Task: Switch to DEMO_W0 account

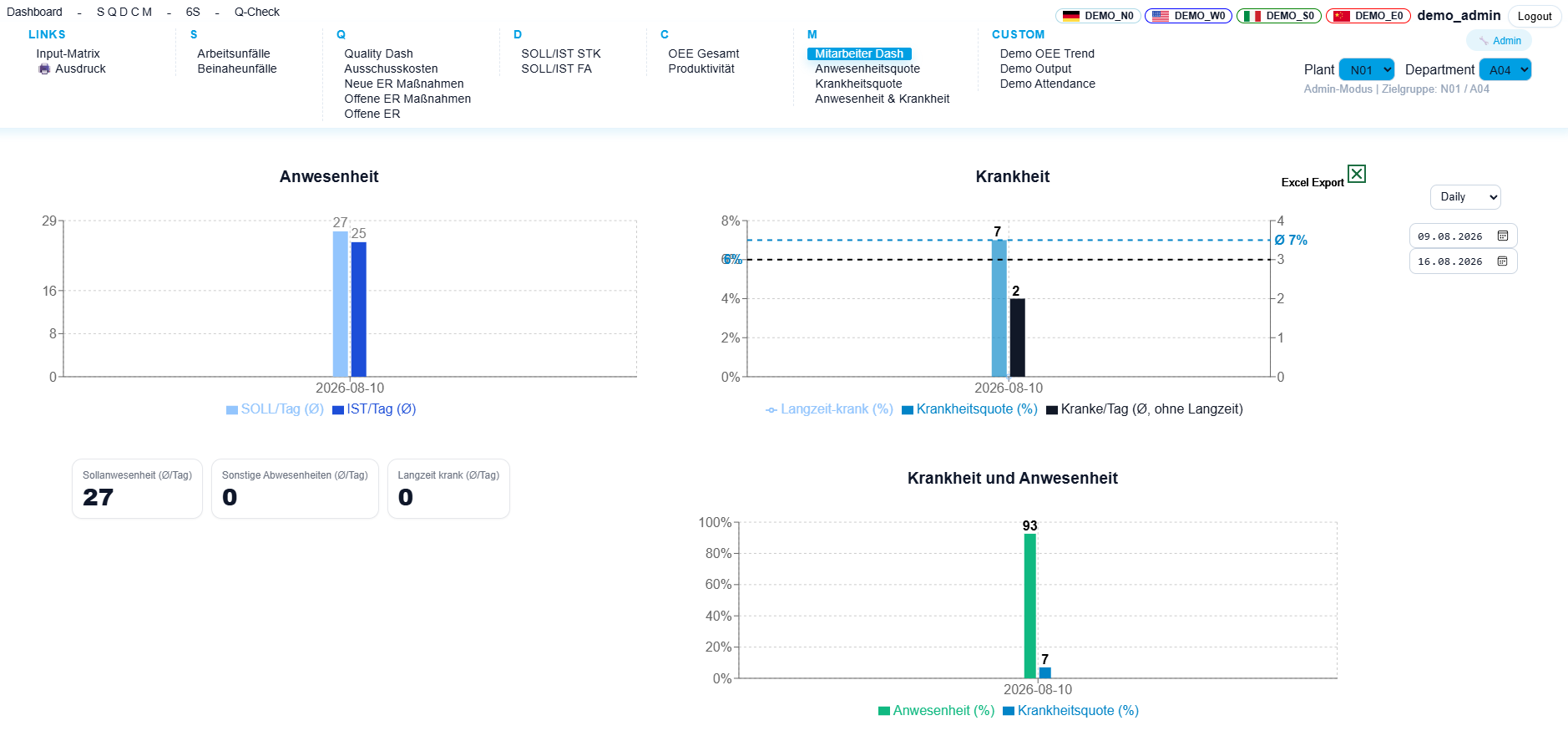Action: tap(1188, 16)
